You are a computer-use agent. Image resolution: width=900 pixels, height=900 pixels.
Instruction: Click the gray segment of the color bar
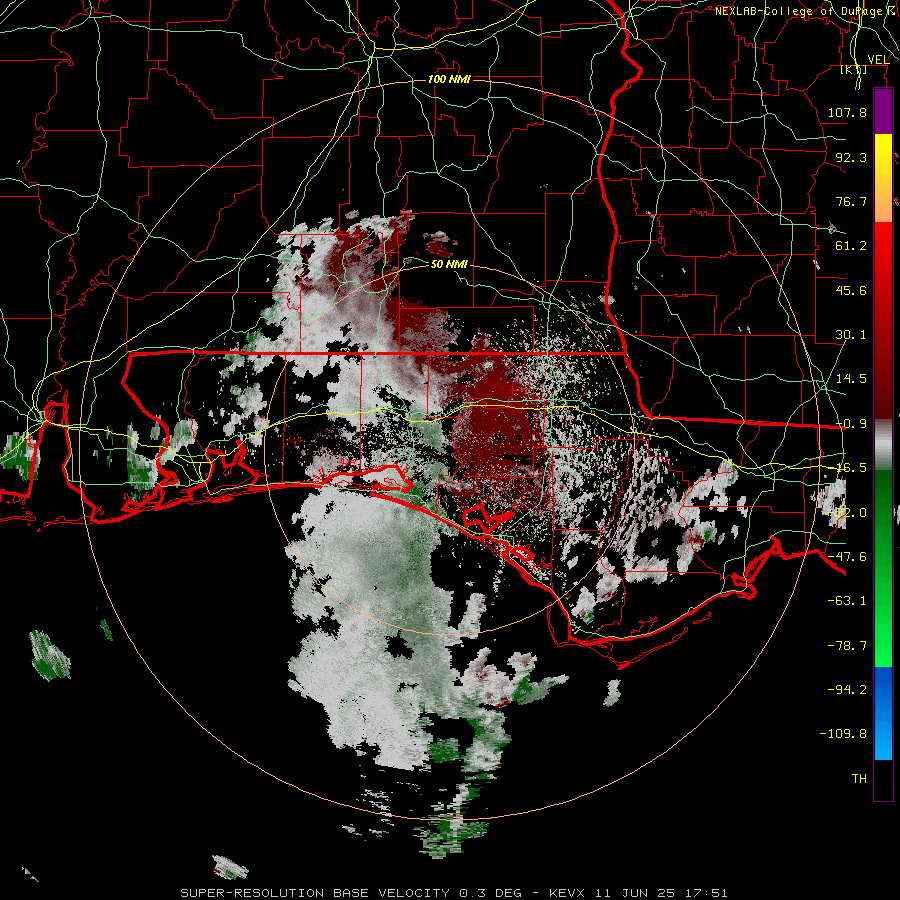[883, 445]
